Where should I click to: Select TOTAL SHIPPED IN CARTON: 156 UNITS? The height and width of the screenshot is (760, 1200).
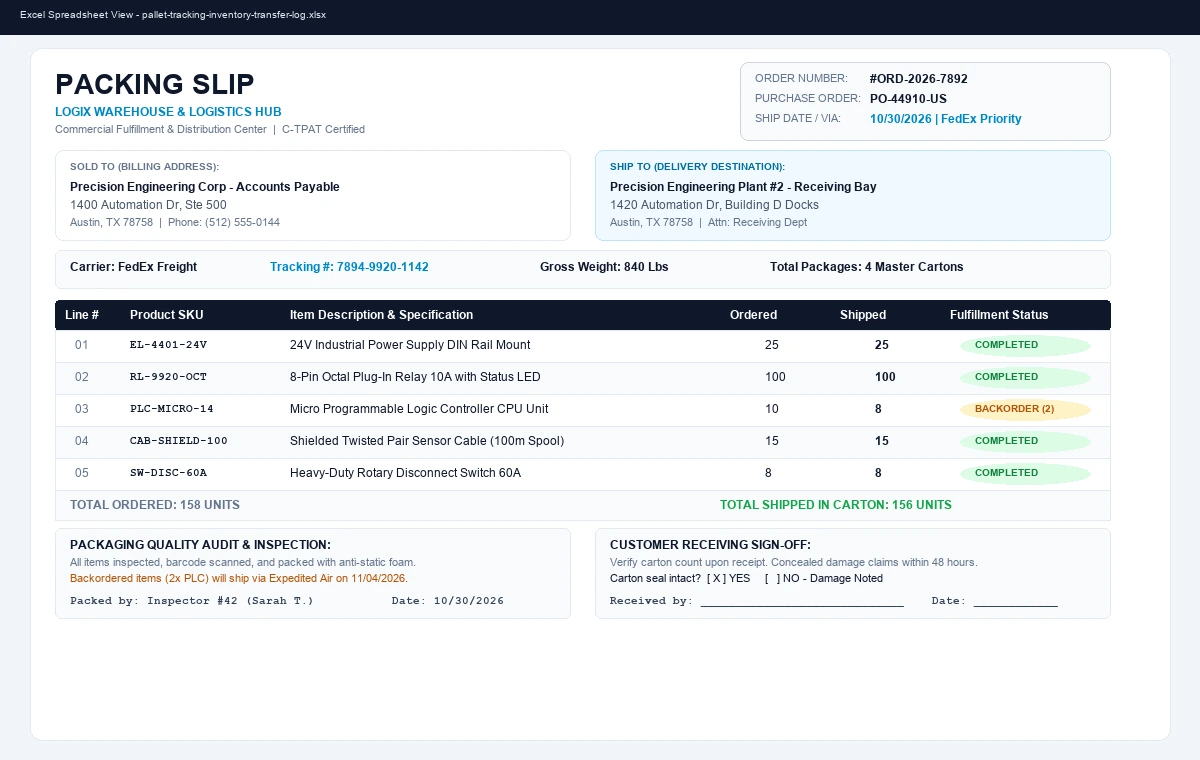click(x=836, y=505)
